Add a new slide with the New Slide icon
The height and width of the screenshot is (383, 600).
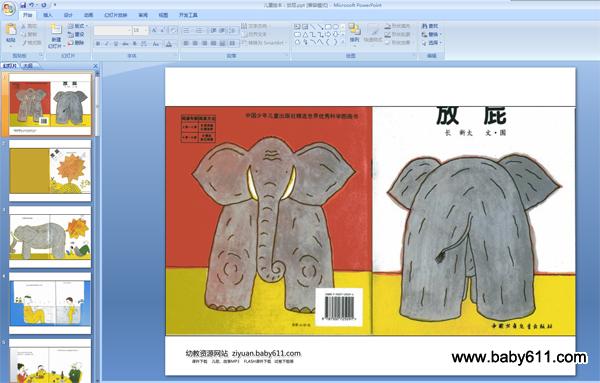(x=56, y=30)
